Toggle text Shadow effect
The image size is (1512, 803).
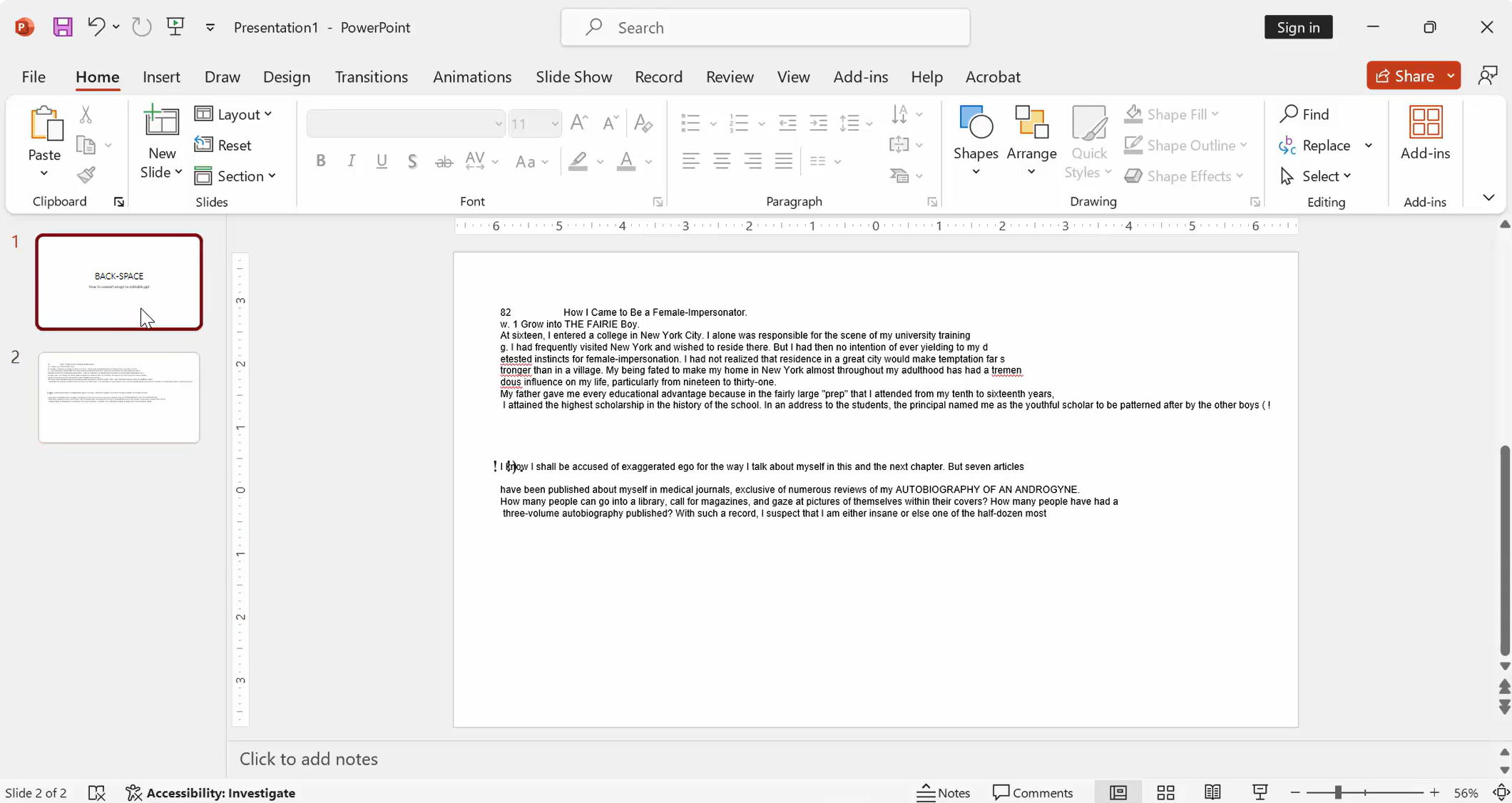[412, 161]
